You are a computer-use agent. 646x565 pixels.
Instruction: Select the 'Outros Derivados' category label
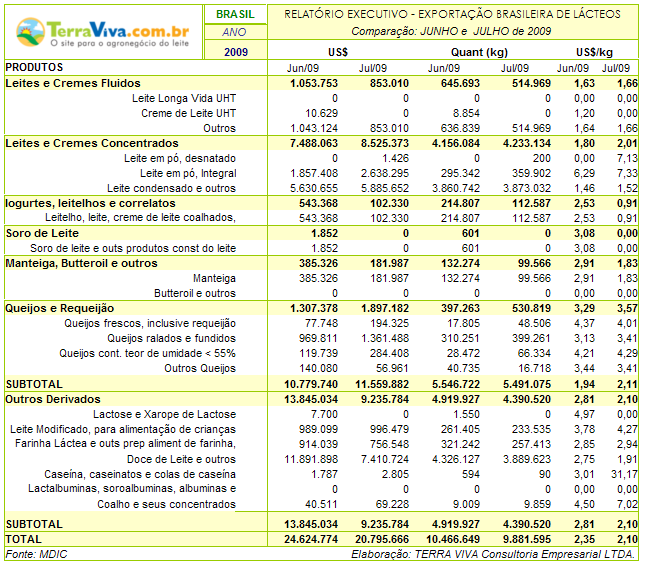53,399
